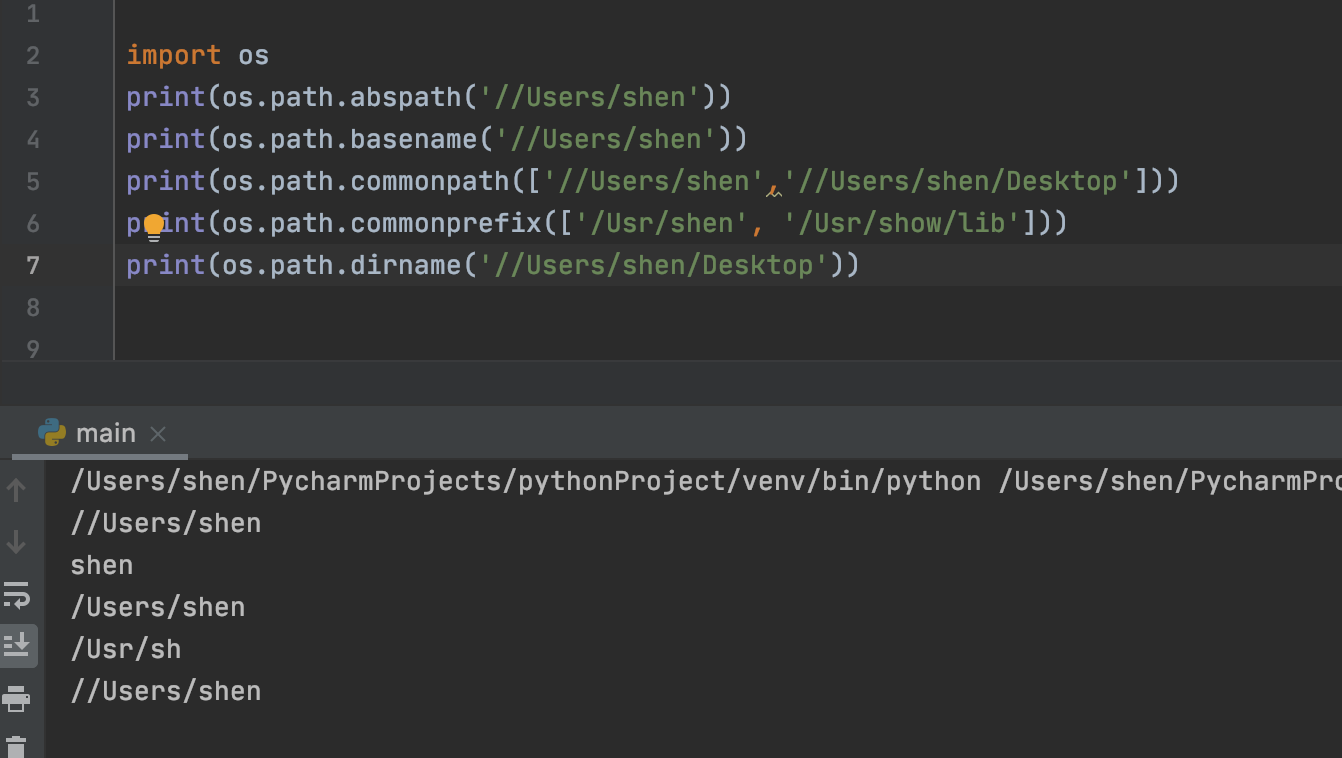Toggle Use Soft Wraps in the console
The image size is (1342, 758).
click(x=17, y=594)
